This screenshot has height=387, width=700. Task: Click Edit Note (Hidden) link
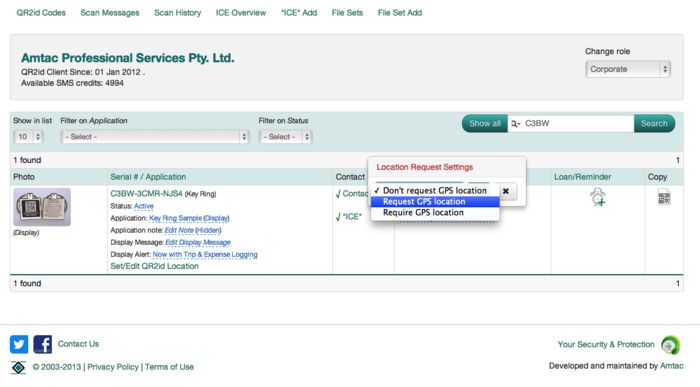(x=193, y=230)
